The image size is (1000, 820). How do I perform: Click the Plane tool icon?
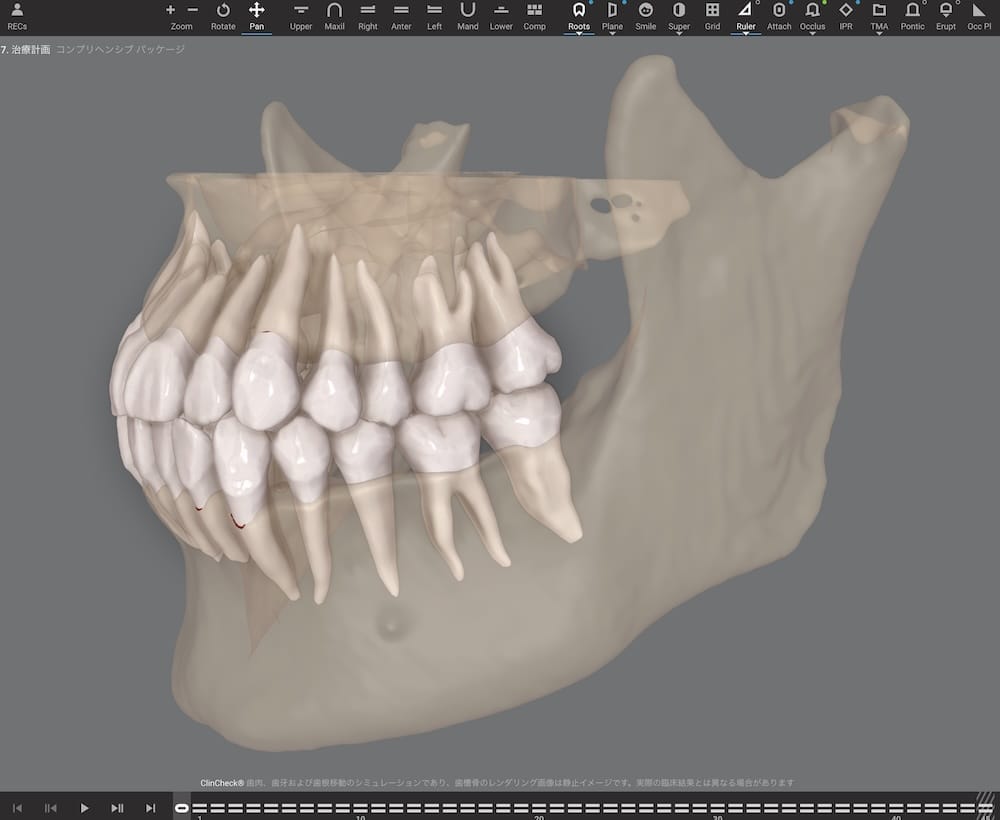click(612, 10)
